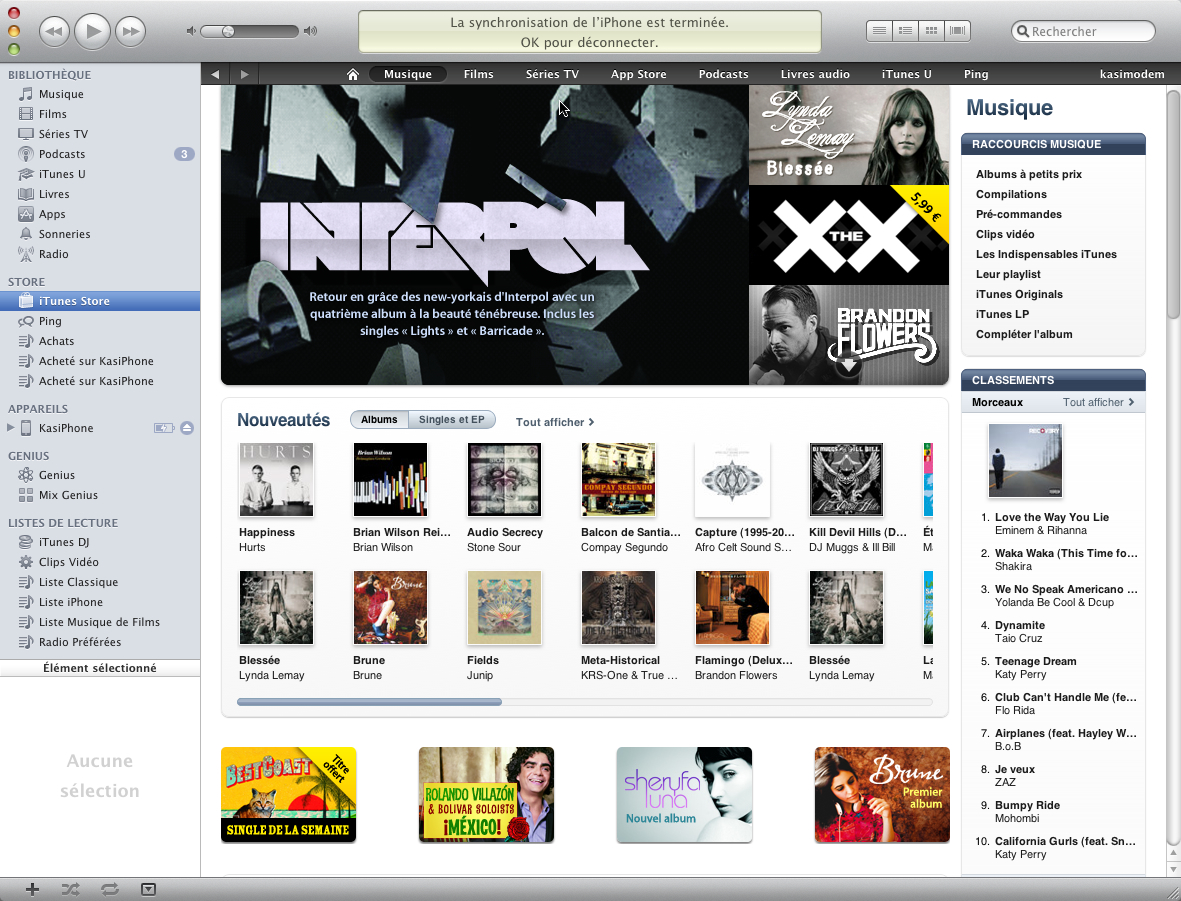
Task: Expand the KasiPhone device disclosure triangle
Action: [x=11, y=428]
